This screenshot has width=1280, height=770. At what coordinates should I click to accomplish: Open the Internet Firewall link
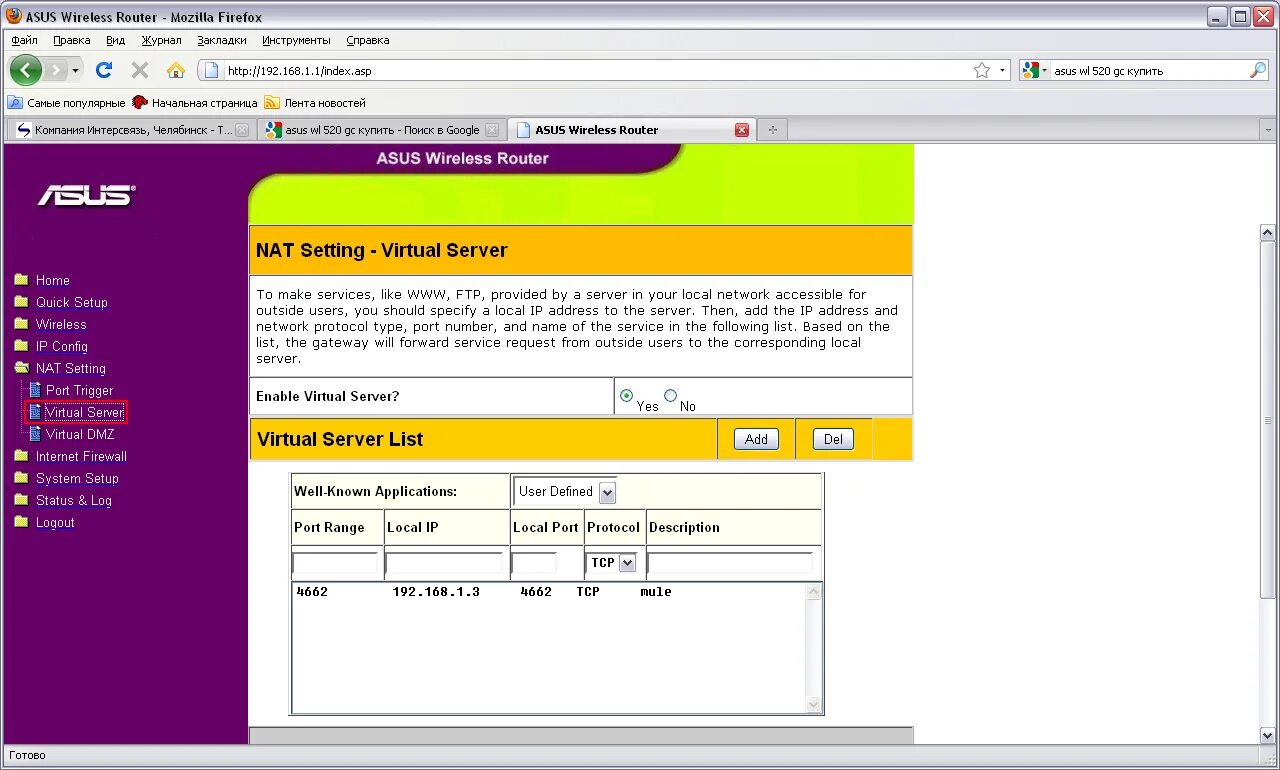pos(81,456)
